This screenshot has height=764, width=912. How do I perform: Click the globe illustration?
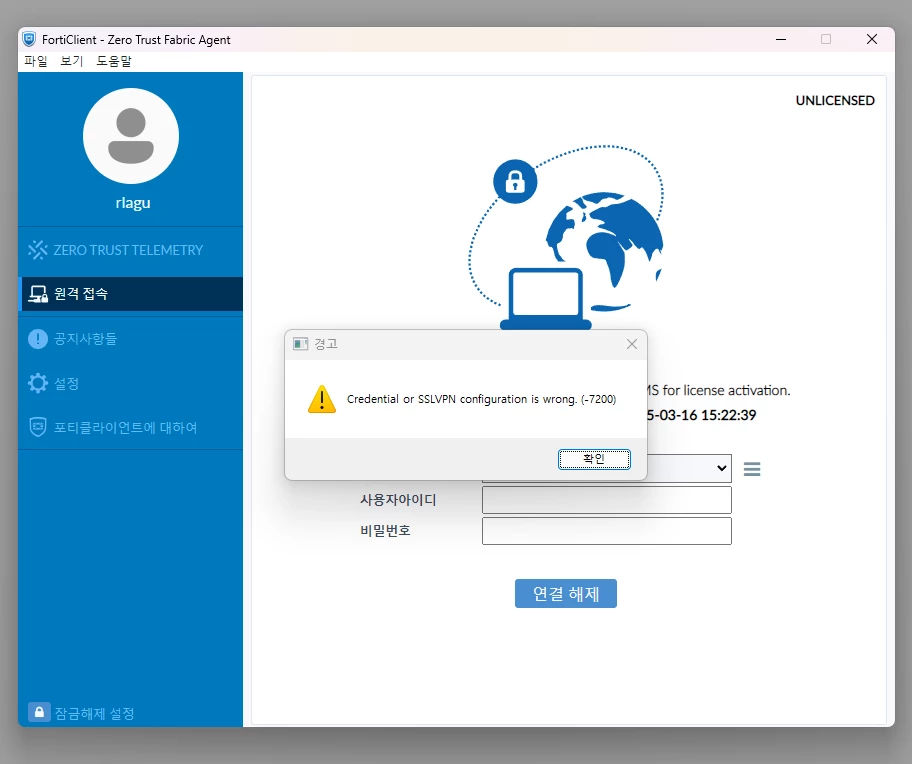[x=605, y=250]
